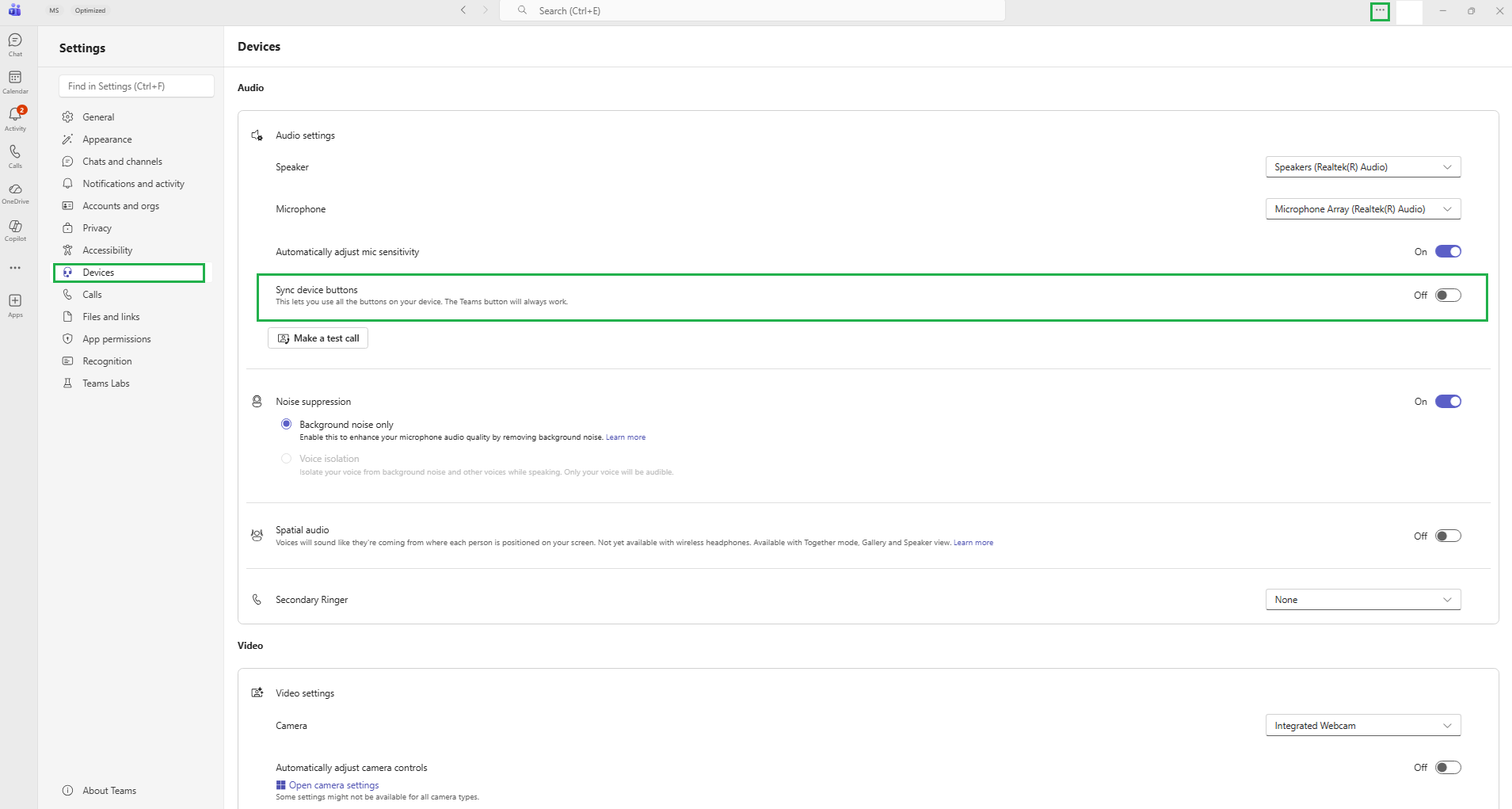This screenshot has height=809, width=1512.
Task: Click the Privacy lock icon
Action: (x=68, y=228)
